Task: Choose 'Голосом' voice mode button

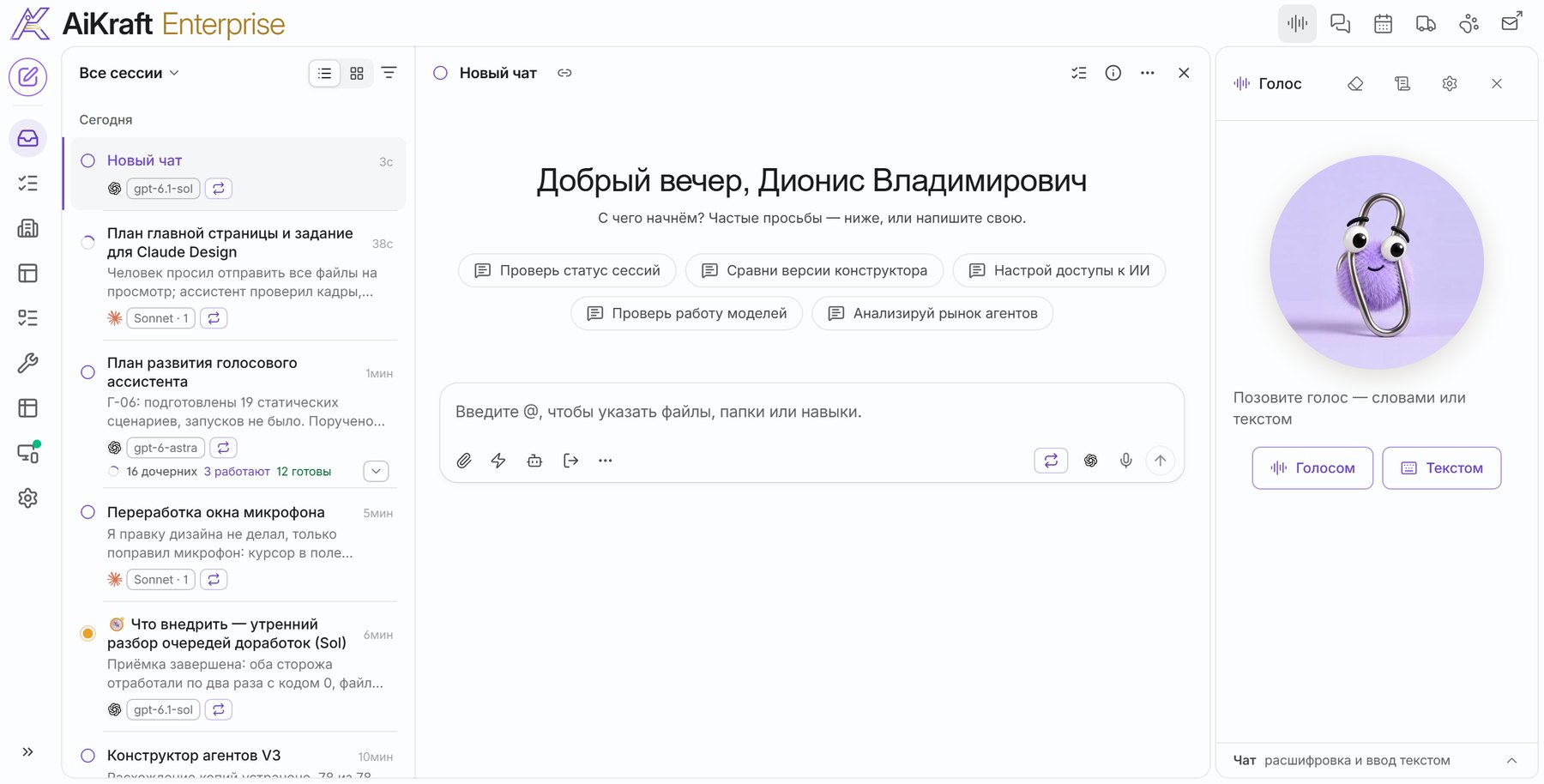Action: click(1312, 467)
